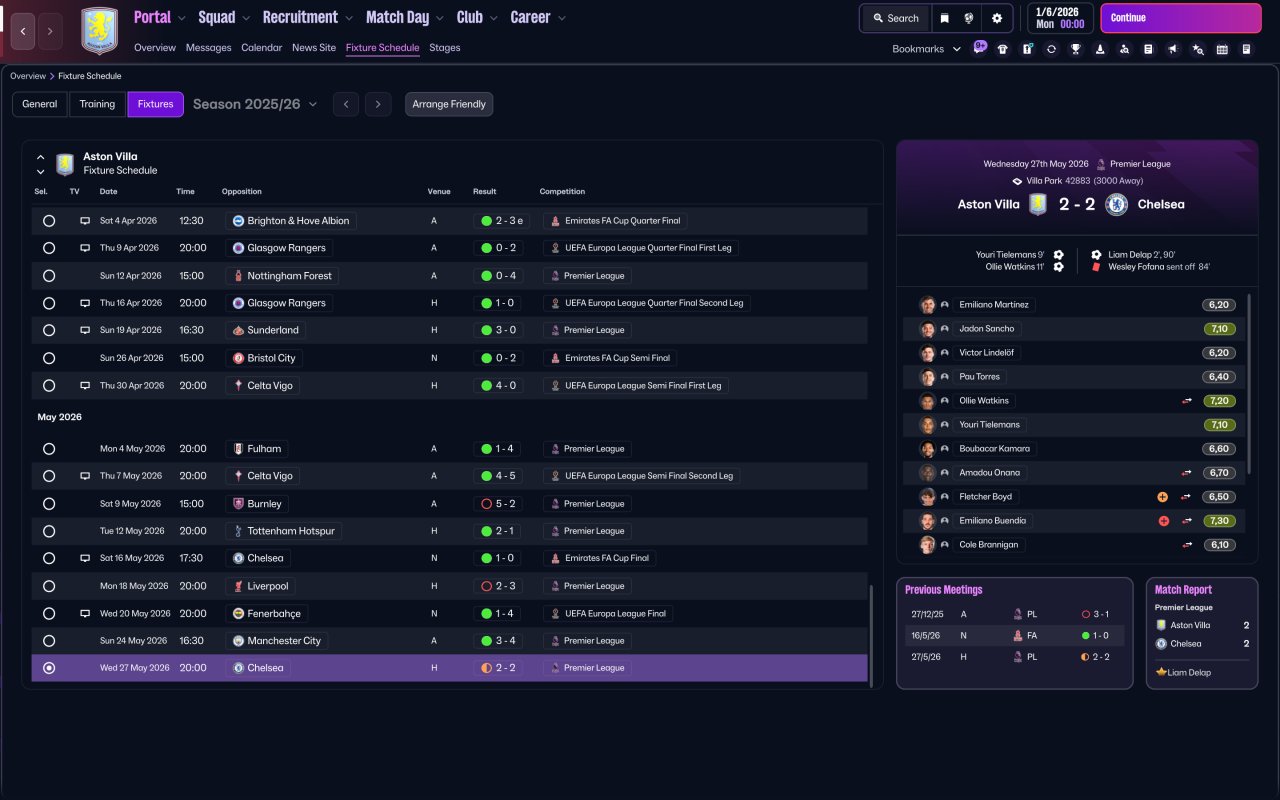Select the radio button for the Fulham fixture
Screen dimensions: 1280x800
49,449
